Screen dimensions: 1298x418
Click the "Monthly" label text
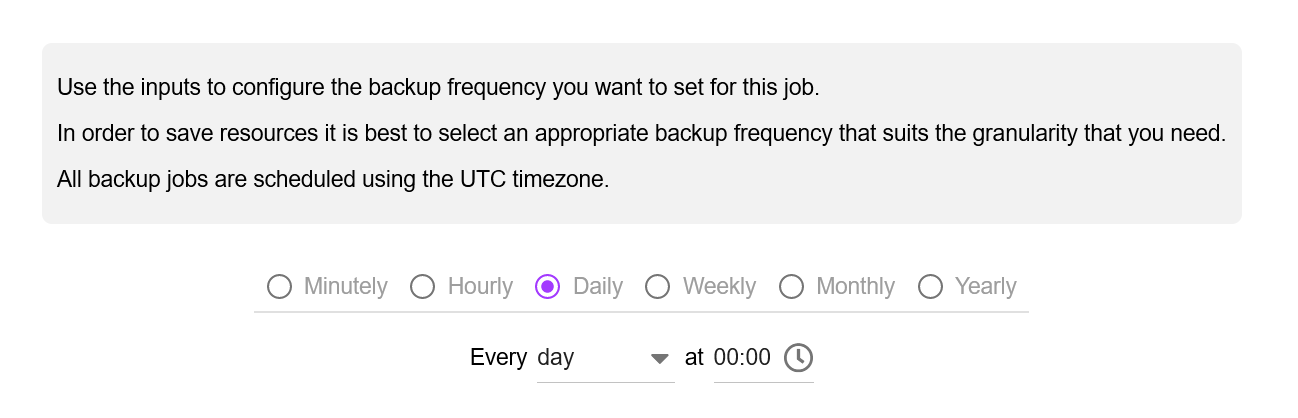pos(855,287)
